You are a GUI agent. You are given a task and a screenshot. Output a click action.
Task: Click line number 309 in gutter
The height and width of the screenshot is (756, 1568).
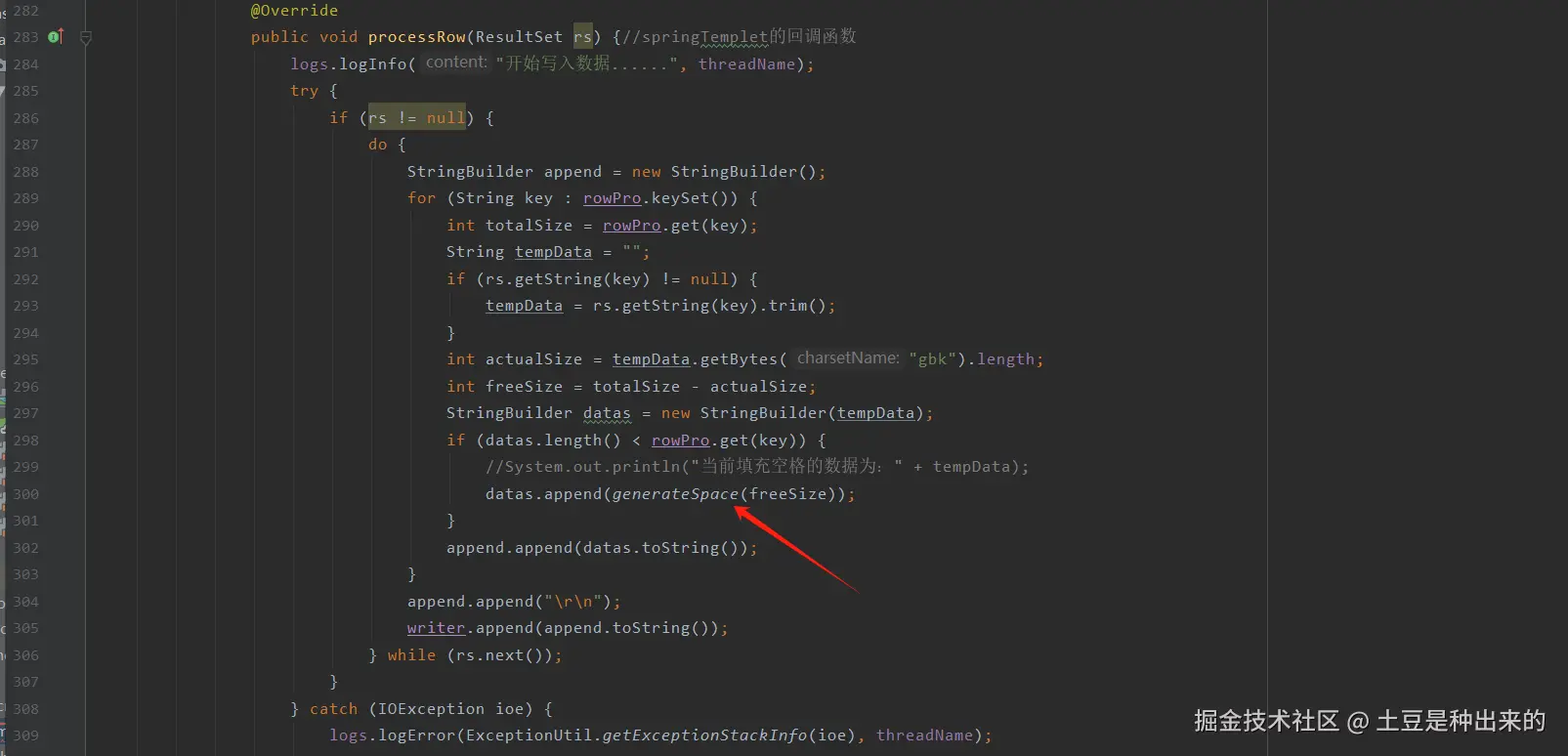[x=25, y=735]
